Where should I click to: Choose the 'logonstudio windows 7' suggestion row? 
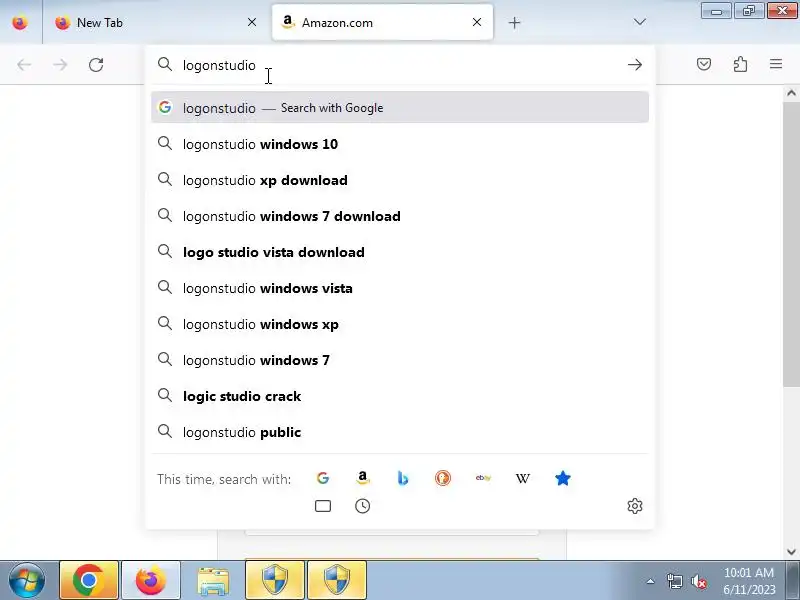(x=400, y=360)
